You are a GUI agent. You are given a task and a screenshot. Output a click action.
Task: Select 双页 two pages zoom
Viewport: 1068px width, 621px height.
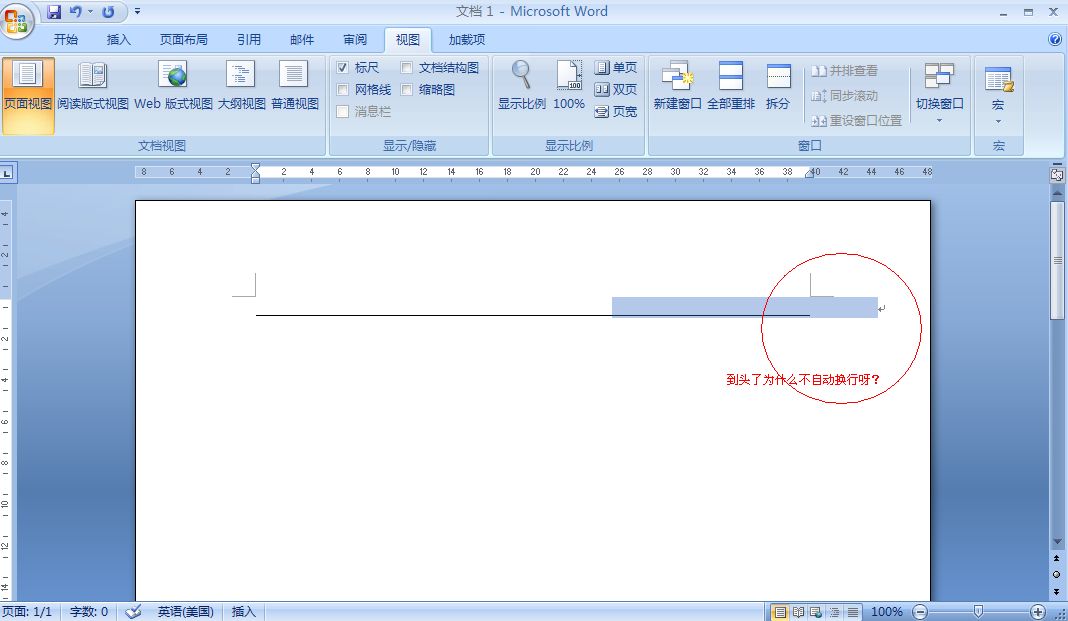[616, 89]
